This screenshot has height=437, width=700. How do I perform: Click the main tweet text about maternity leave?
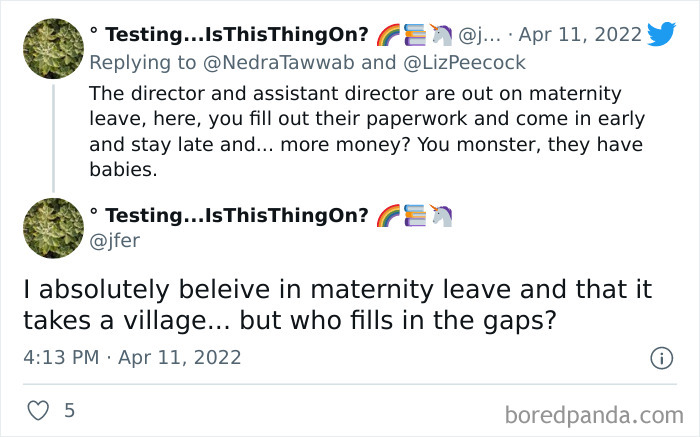pos(337,306)
